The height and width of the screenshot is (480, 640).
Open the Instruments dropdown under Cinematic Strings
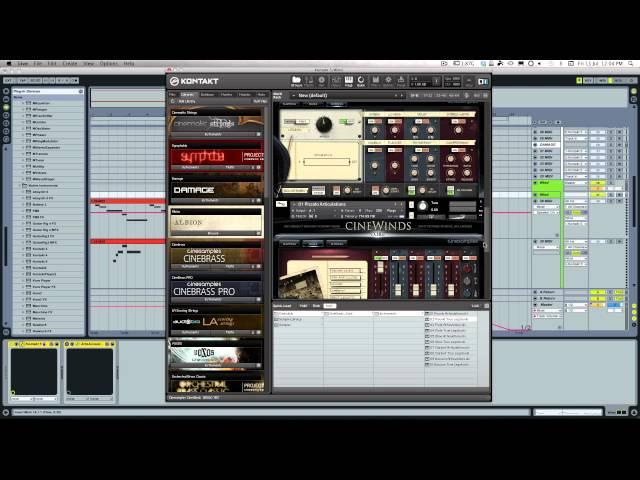coord(214,134)
